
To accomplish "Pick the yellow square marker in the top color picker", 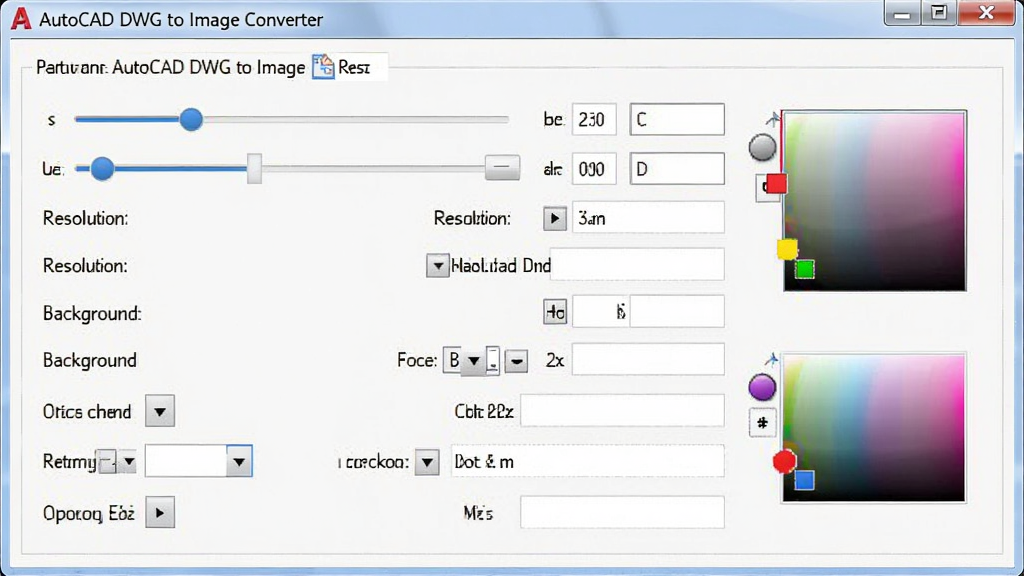I will click(787, 249).
